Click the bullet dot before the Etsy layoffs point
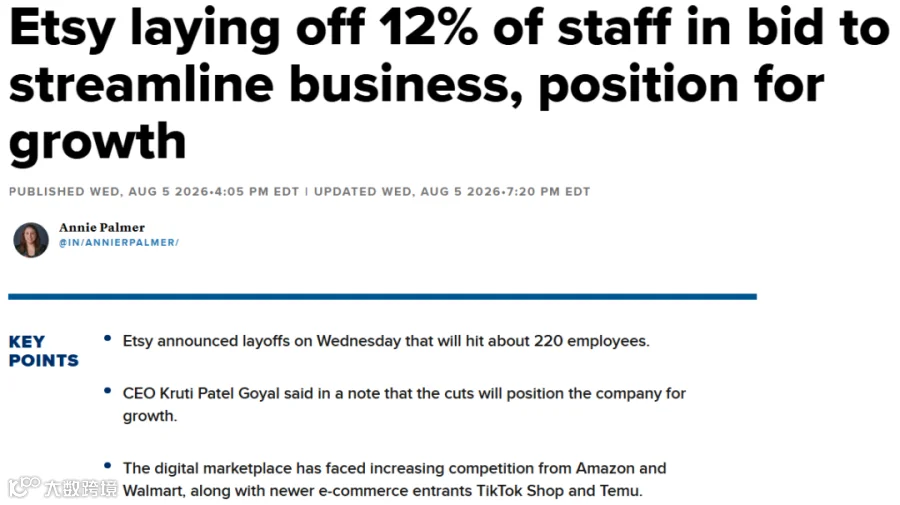900x505 pixels. pyautogui.click(x=107, y=339)
